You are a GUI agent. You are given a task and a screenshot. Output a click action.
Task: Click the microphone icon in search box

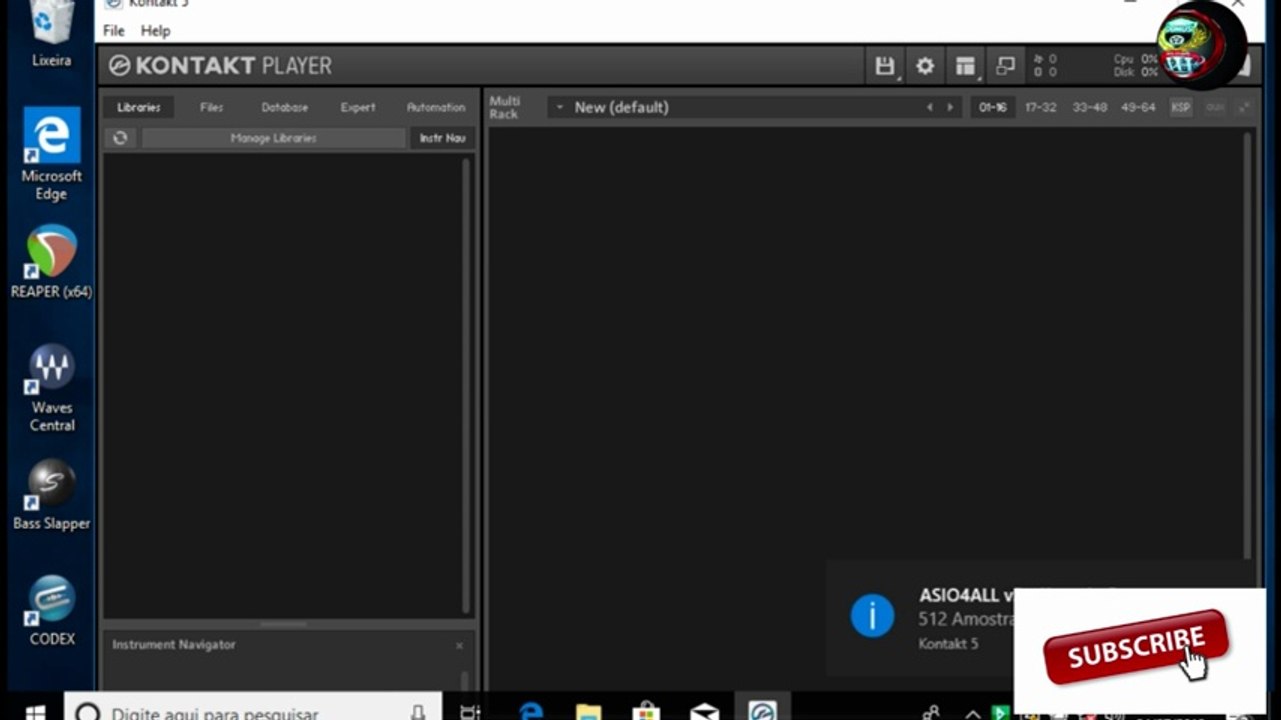(x=418, y=712)
